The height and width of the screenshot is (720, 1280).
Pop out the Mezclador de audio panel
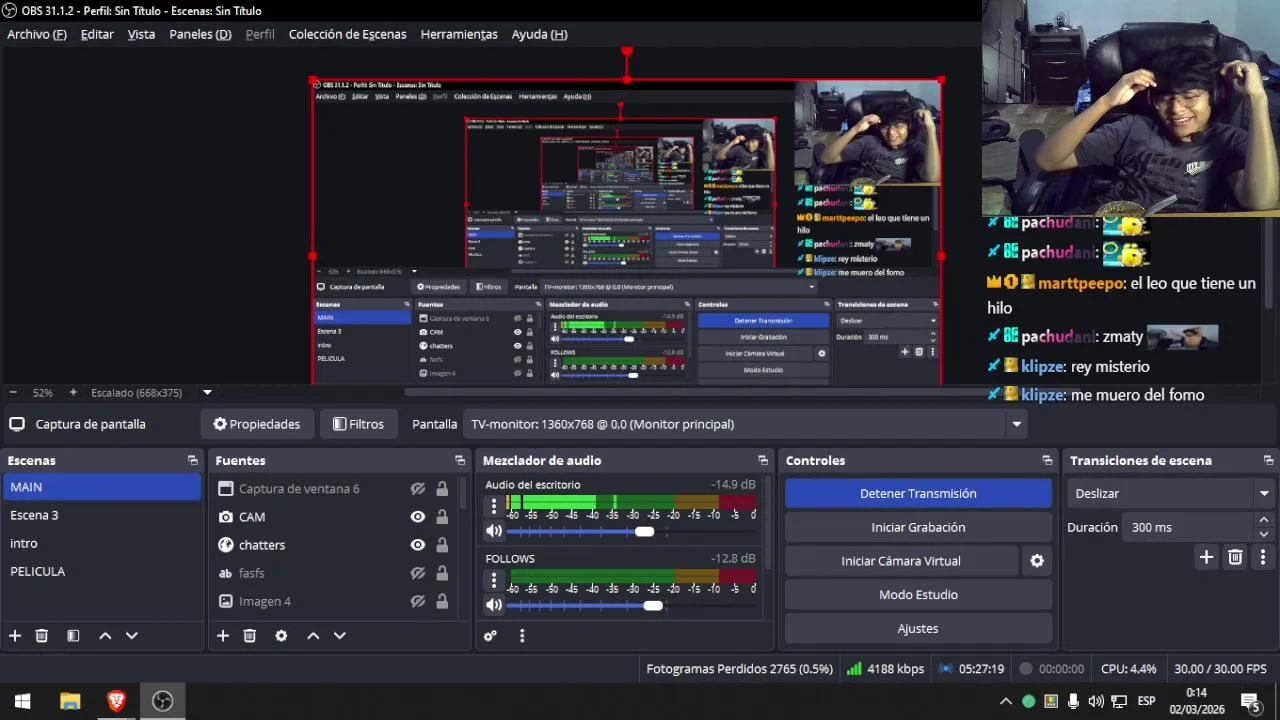(x=763, y=461)
